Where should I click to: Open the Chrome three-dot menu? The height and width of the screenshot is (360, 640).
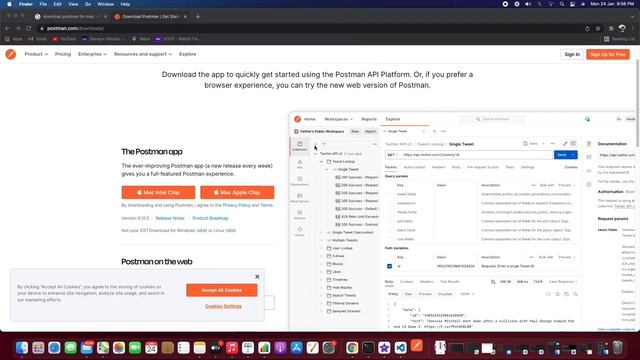(633, 29)
